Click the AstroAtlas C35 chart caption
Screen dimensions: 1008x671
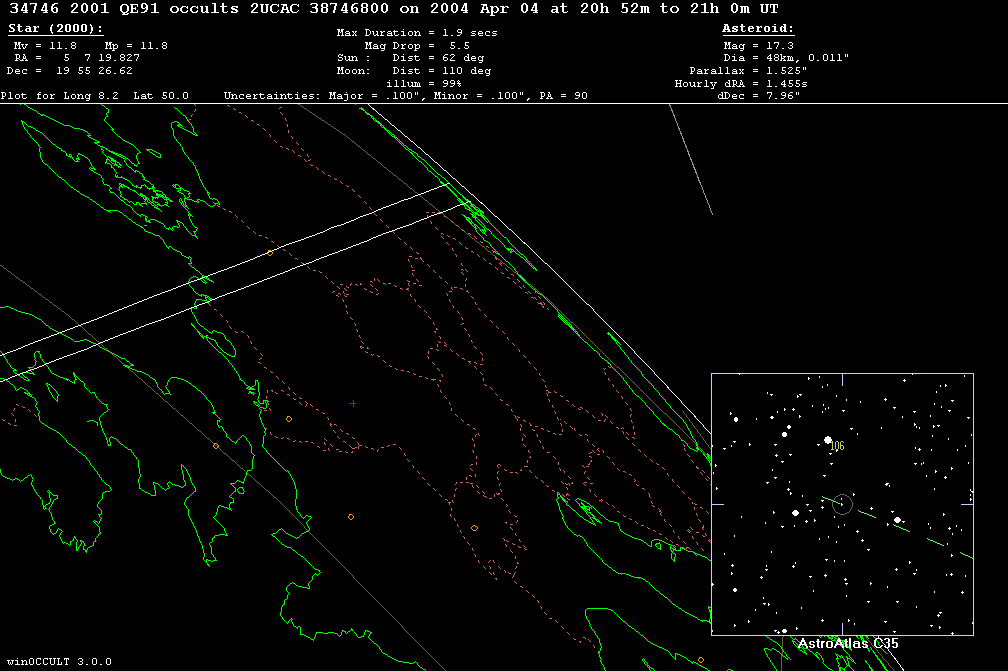coord(847,644)
